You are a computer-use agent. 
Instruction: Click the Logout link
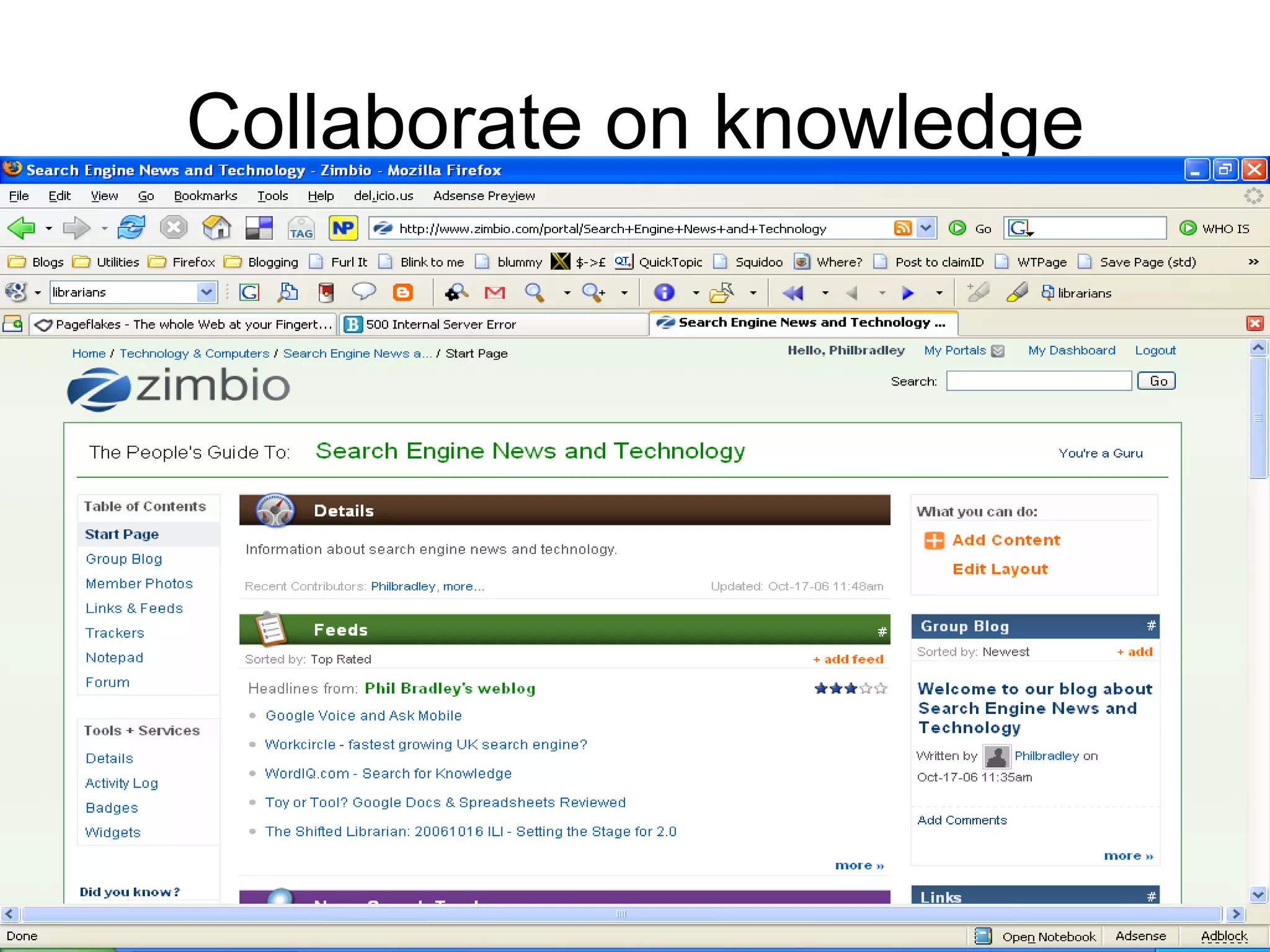pos(1155,351)
